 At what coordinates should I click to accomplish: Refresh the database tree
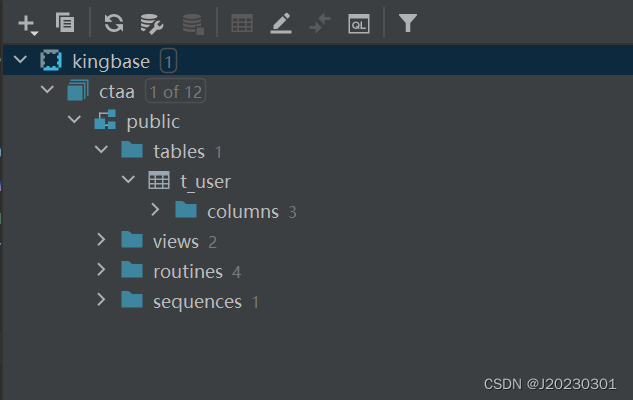coord(114,22)
